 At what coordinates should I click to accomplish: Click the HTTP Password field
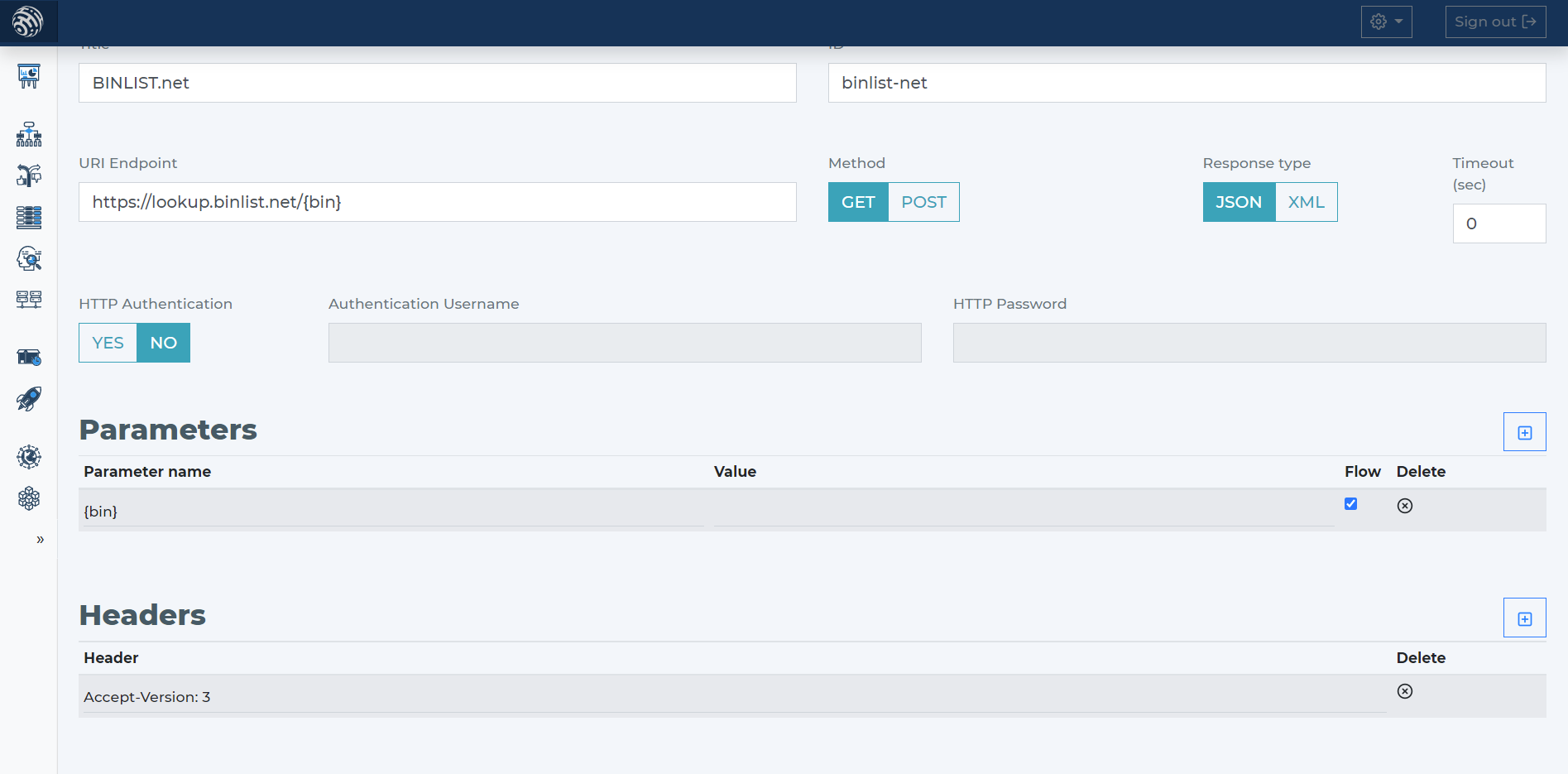(x=1249, y=343)
